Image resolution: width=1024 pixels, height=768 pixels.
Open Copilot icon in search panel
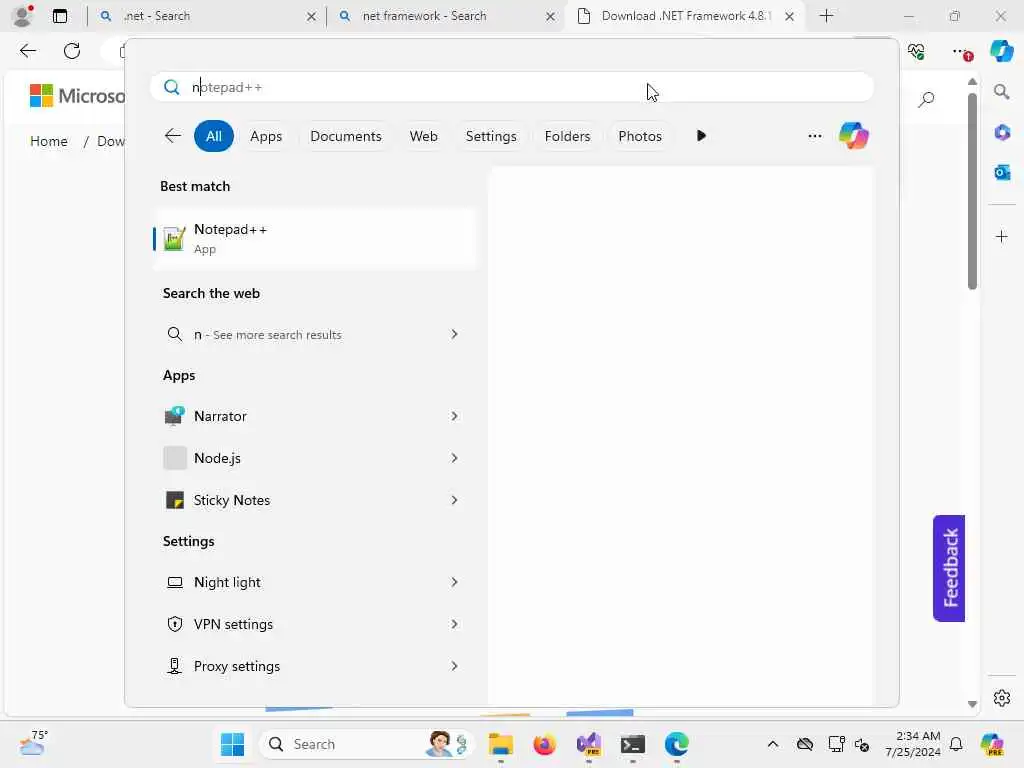pyautogui.click(x=854, y=136)
